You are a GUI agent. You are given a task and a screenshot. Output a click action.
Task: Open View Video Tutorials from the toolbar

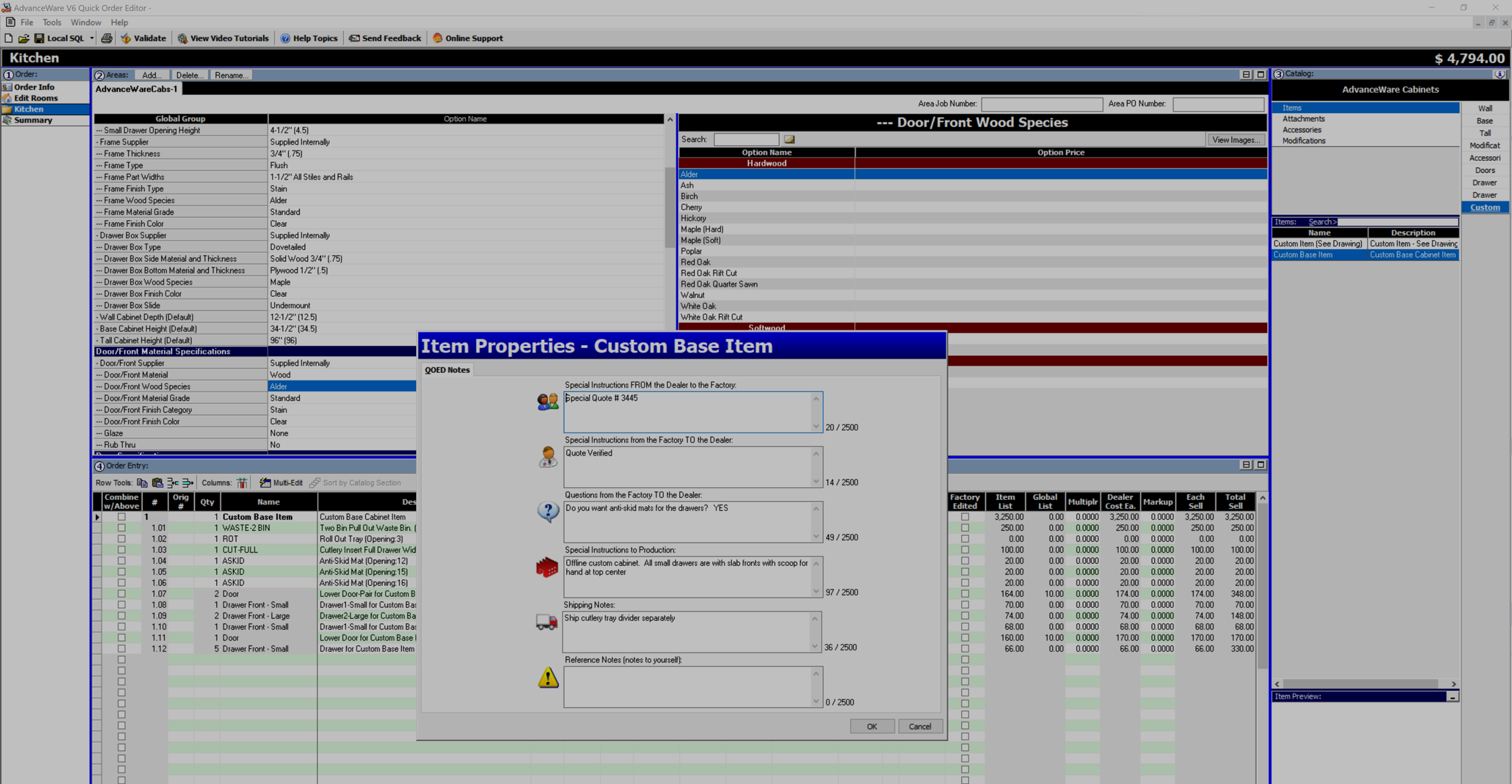(x=223, y=38)
